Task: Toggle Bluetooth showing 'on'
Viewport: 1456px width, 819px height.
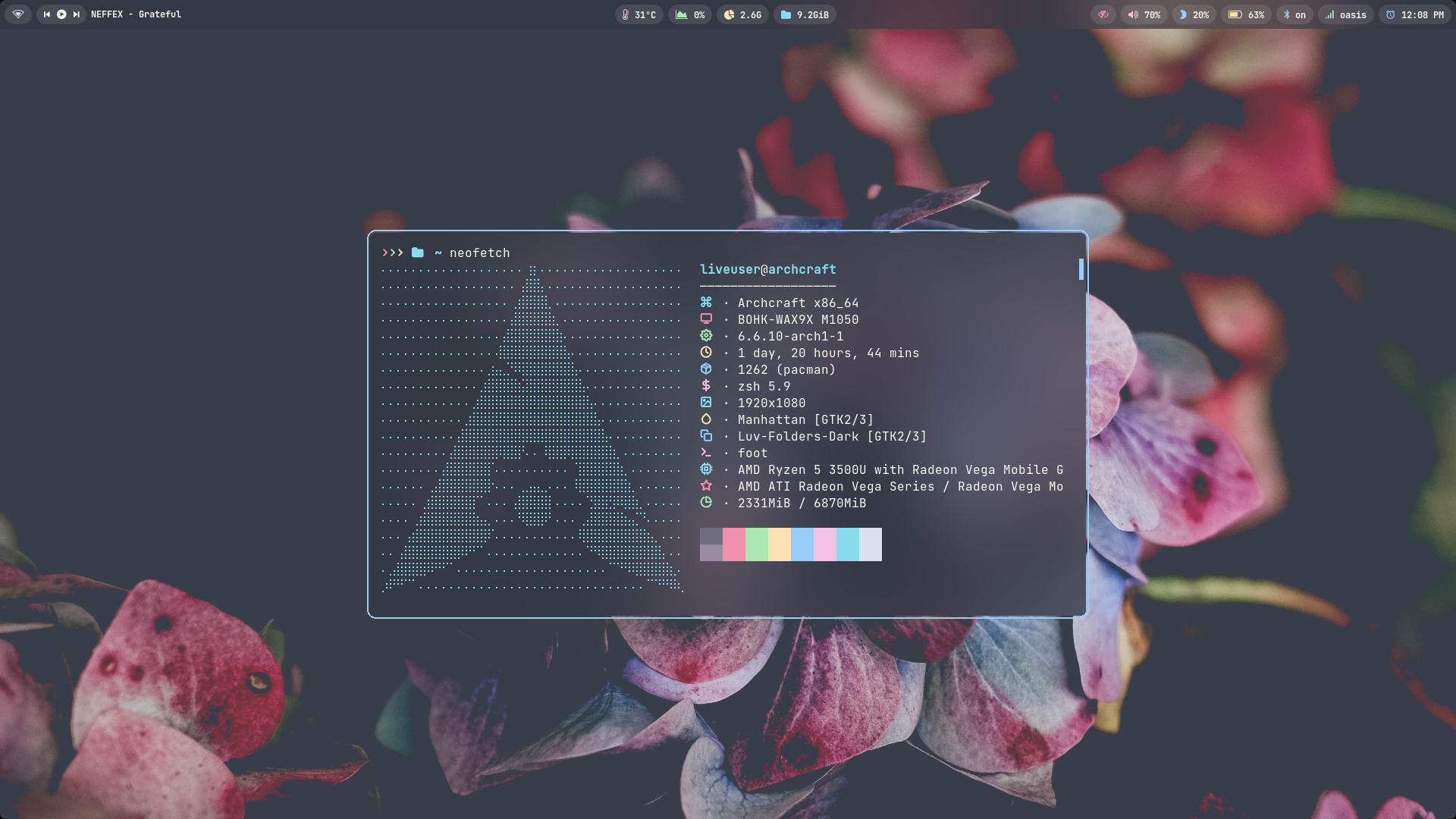Action: (x=1294, y=14)
